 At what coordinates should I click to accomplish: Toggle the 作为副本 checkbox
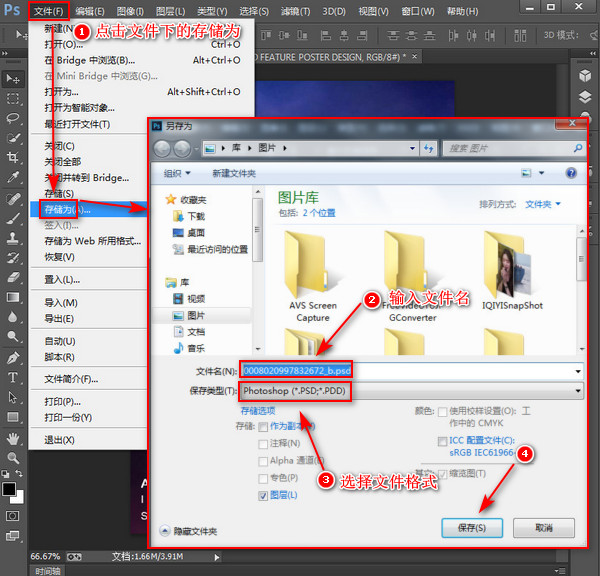(x=263, y=427)
